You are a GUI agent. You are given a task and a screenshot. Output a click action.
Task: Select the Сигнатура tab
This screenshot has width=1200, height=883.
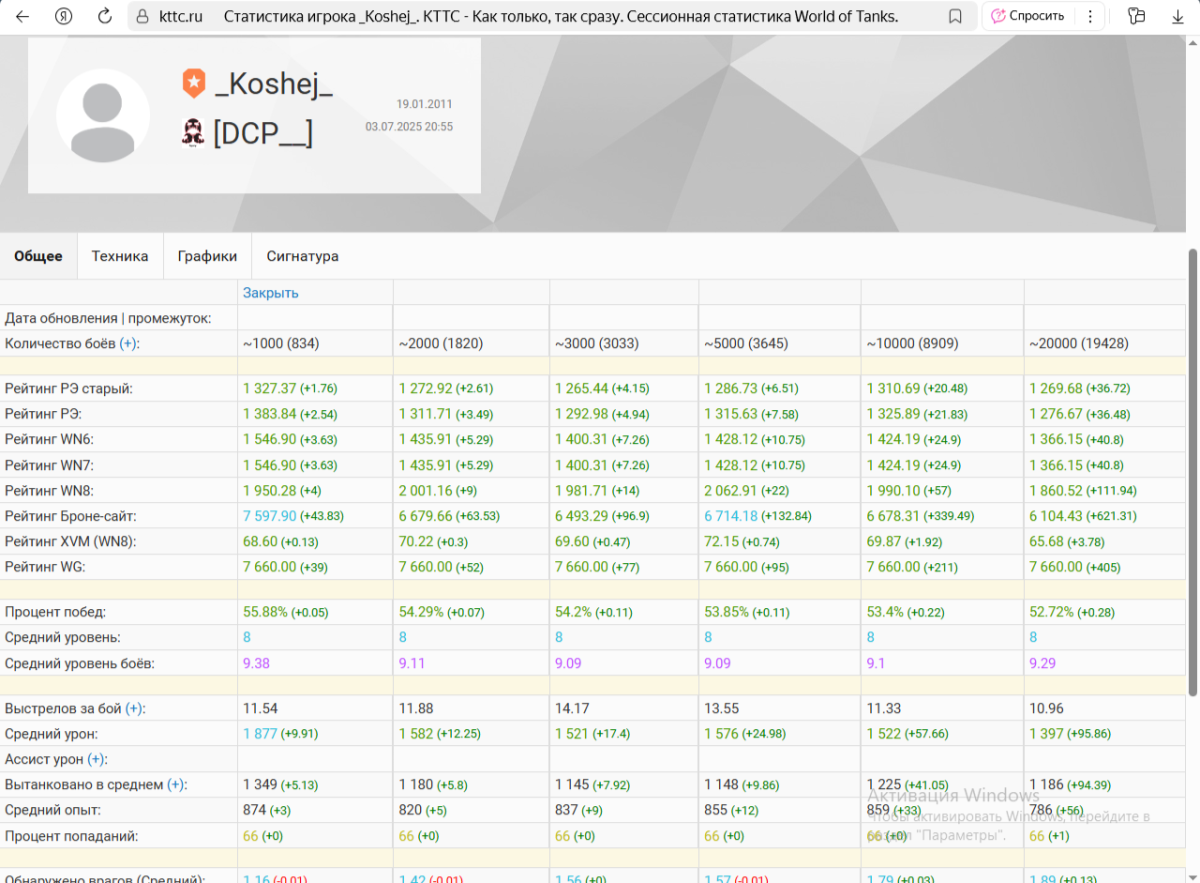(302, 256)
